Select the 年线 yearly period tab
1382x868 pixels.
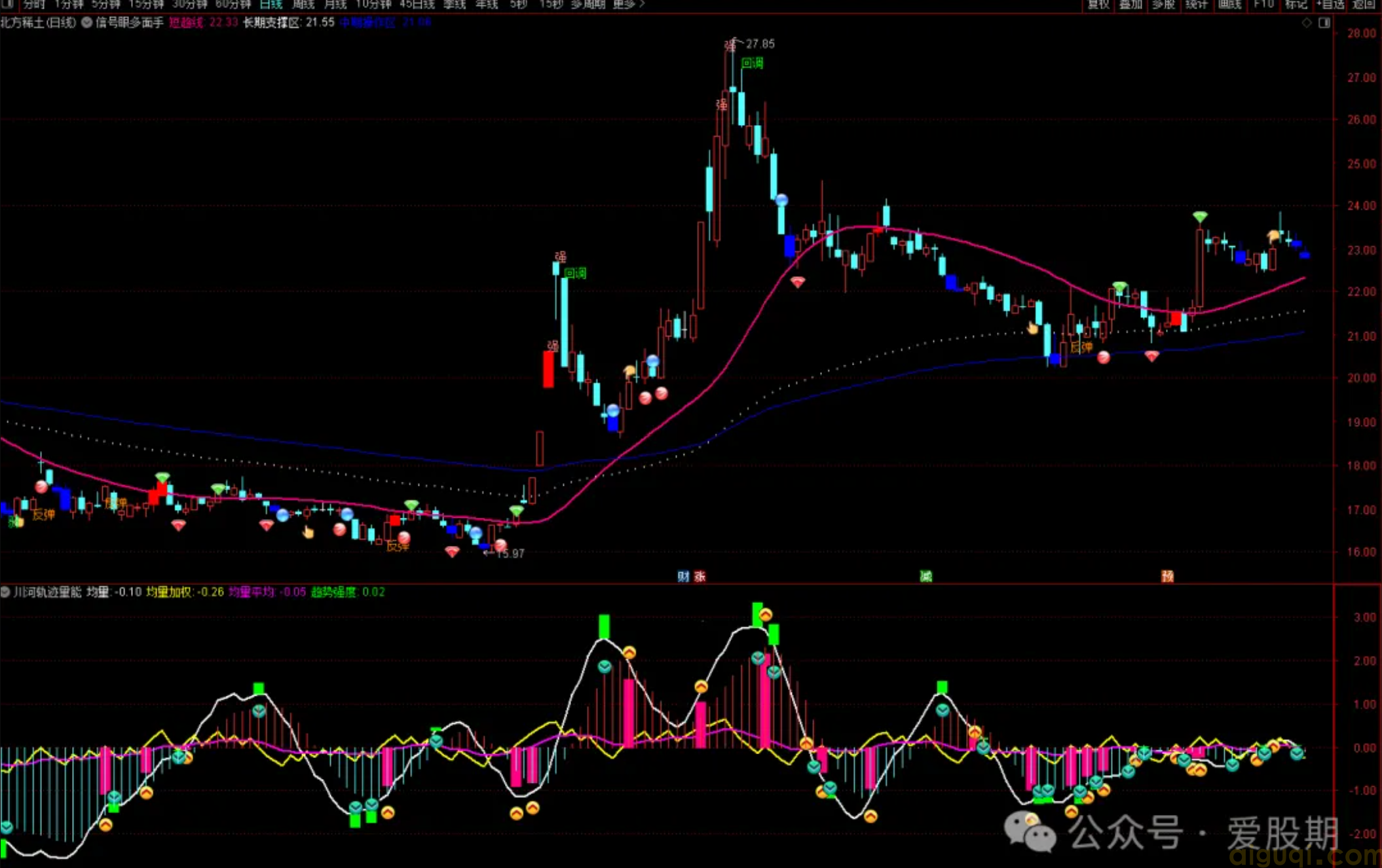pyautogui.click(x=487, y=4)
